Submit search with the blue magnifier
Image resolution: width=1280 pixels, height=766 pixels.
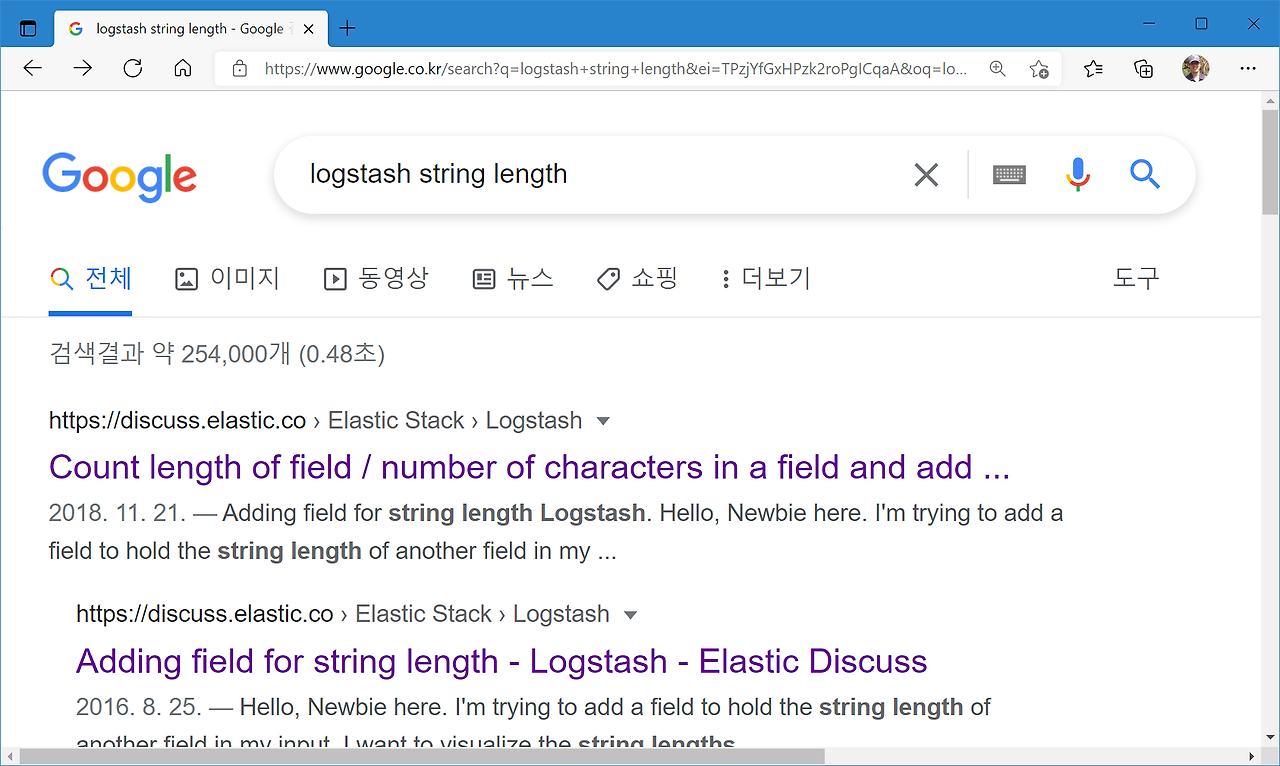pyautogui.click(x=1145, y=175)
